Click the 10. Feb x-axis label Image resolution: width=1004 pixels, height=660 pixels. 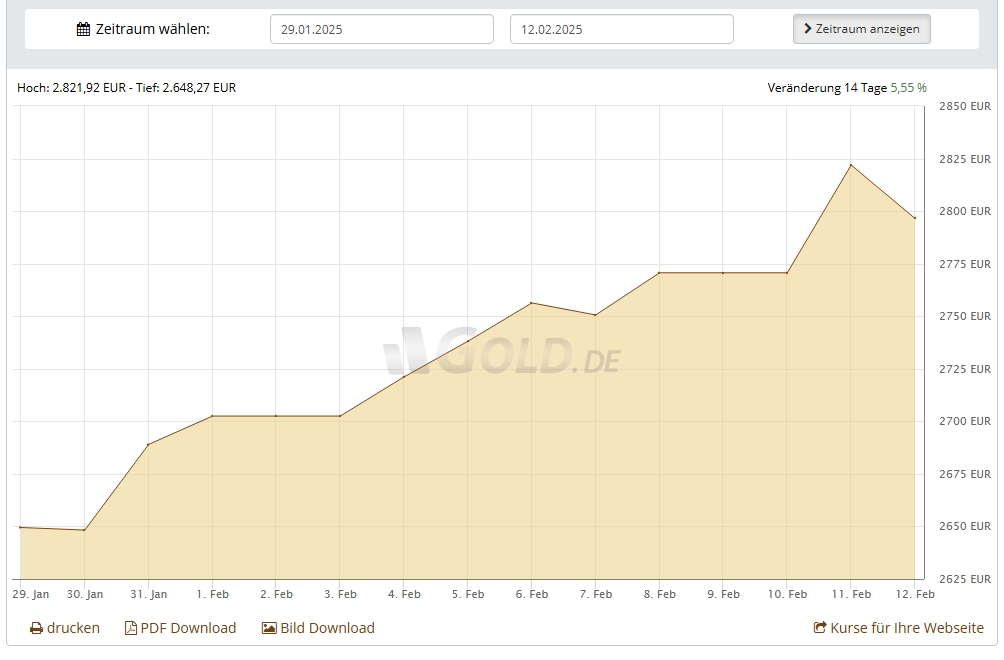pos(787,594)
